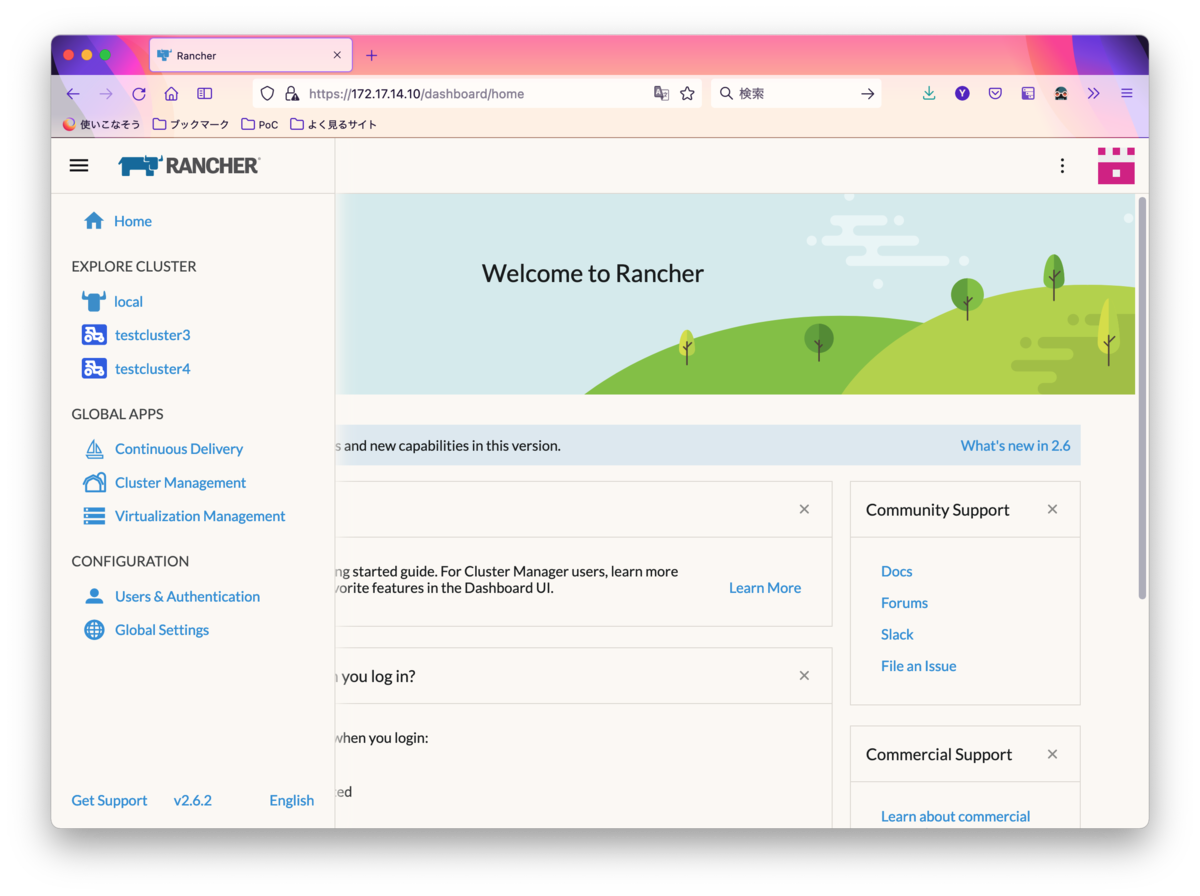Click the translate page icon

coord(661,93)
